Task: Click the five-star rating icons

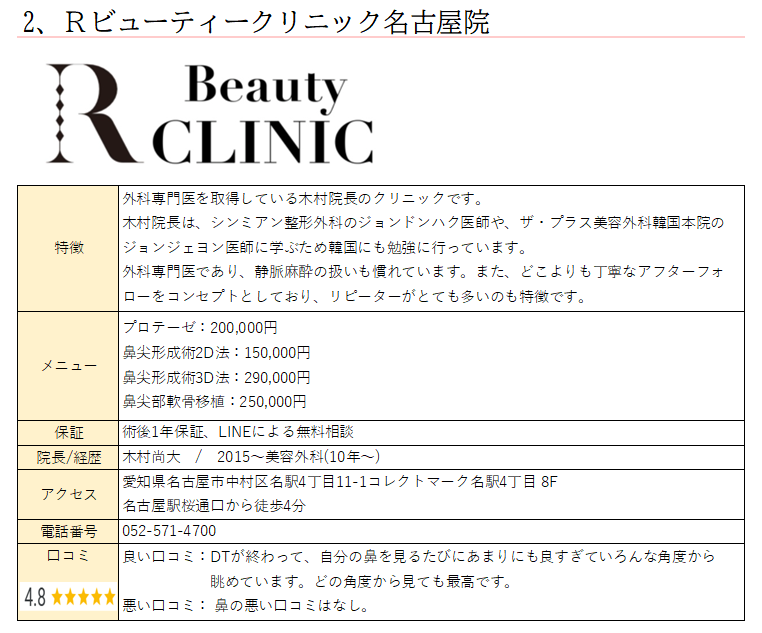Action: (83, 598)
